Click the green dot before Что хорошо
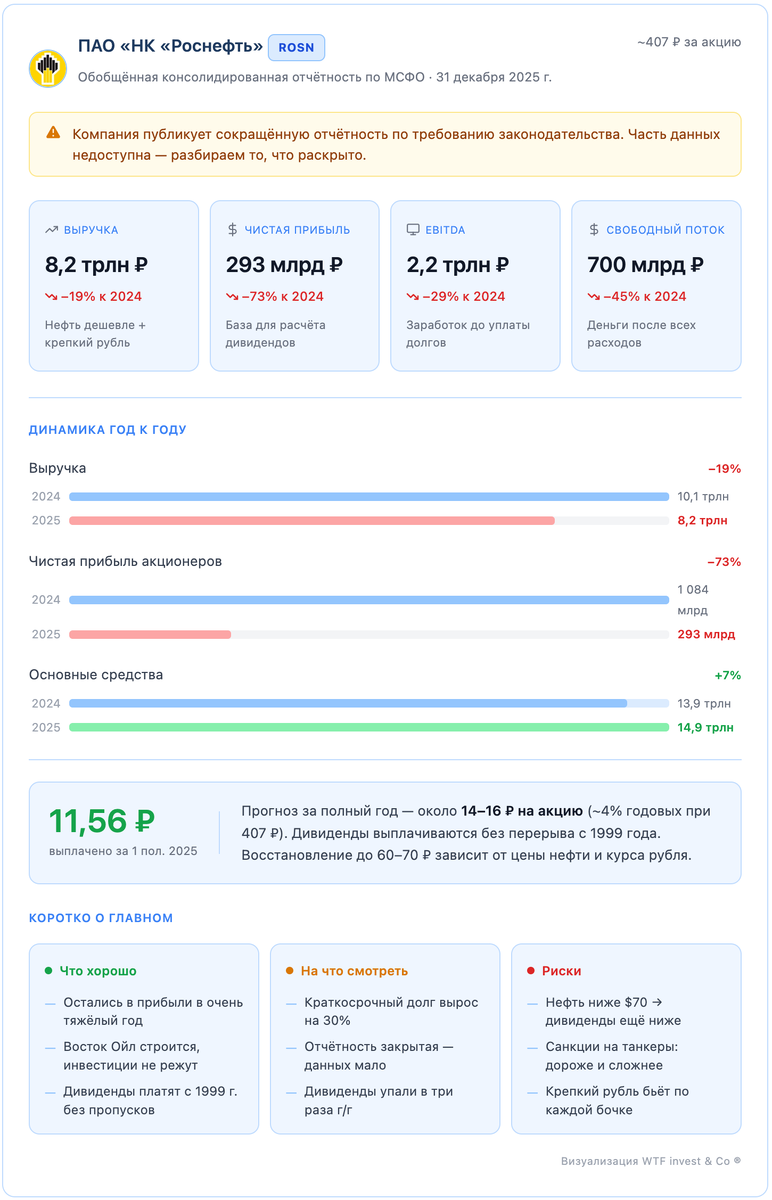 tap(48, 971)
